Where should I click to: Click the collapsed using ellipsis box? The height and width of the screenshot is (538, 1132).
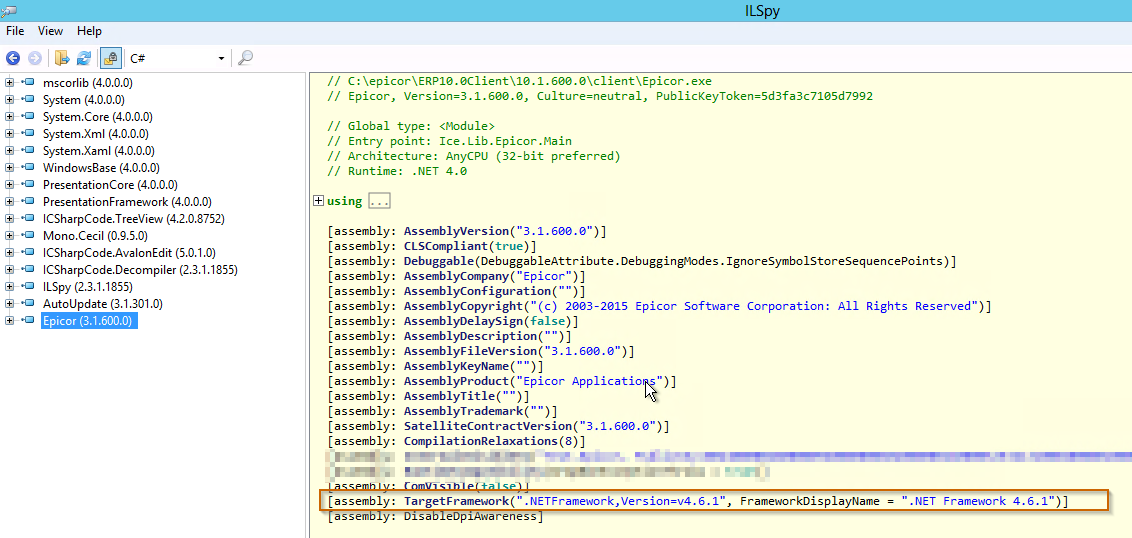(379, 201)
